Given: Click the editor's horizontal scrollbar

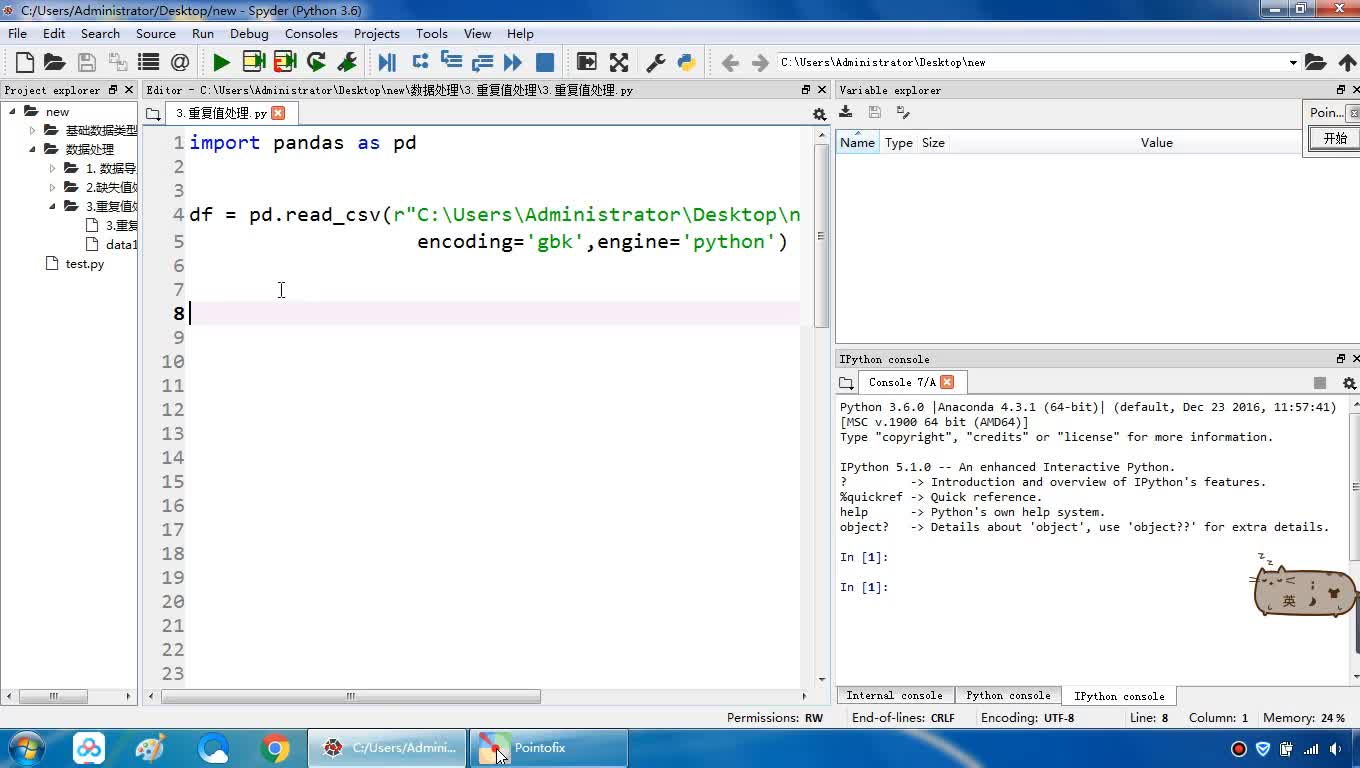Looking at the screenshot, I should (350, 696).
